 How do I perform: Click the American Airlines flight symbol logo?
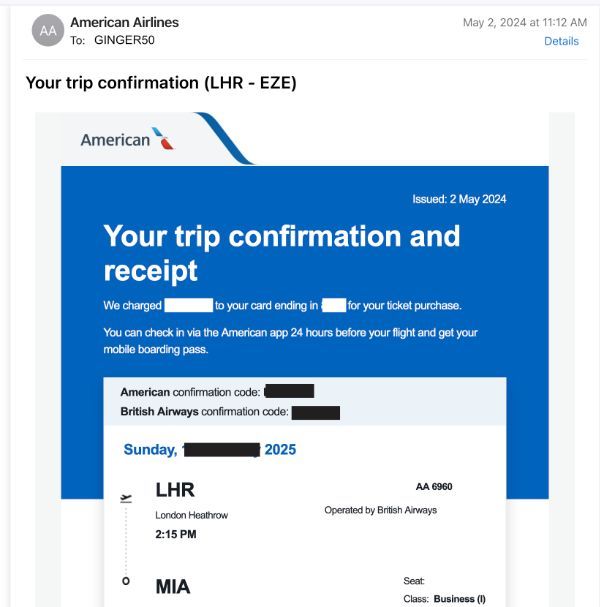click(163, 138)
